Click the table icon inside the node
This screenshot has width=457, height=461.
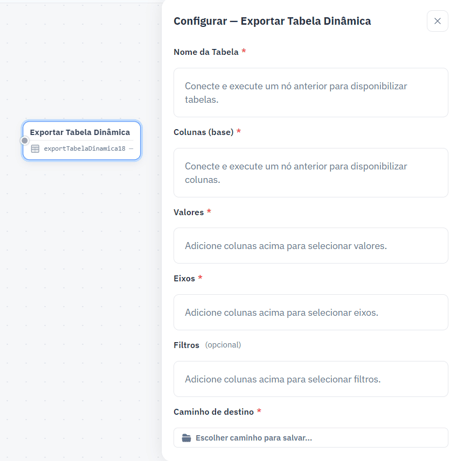click(35, 149)
